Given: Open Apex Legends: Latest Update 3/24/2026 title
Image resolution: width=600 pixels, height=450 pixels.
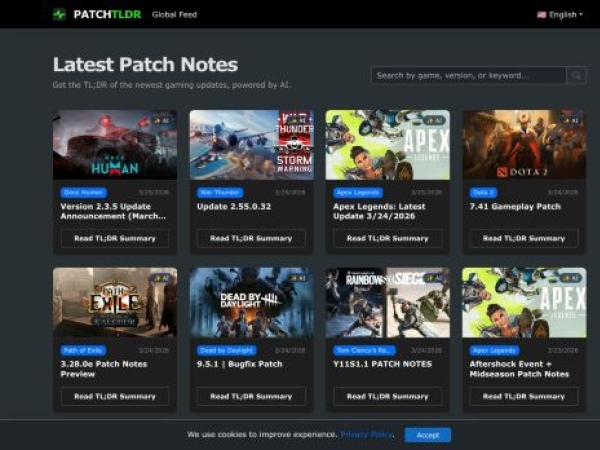Looking at the screenshot, I should point(379,211).
